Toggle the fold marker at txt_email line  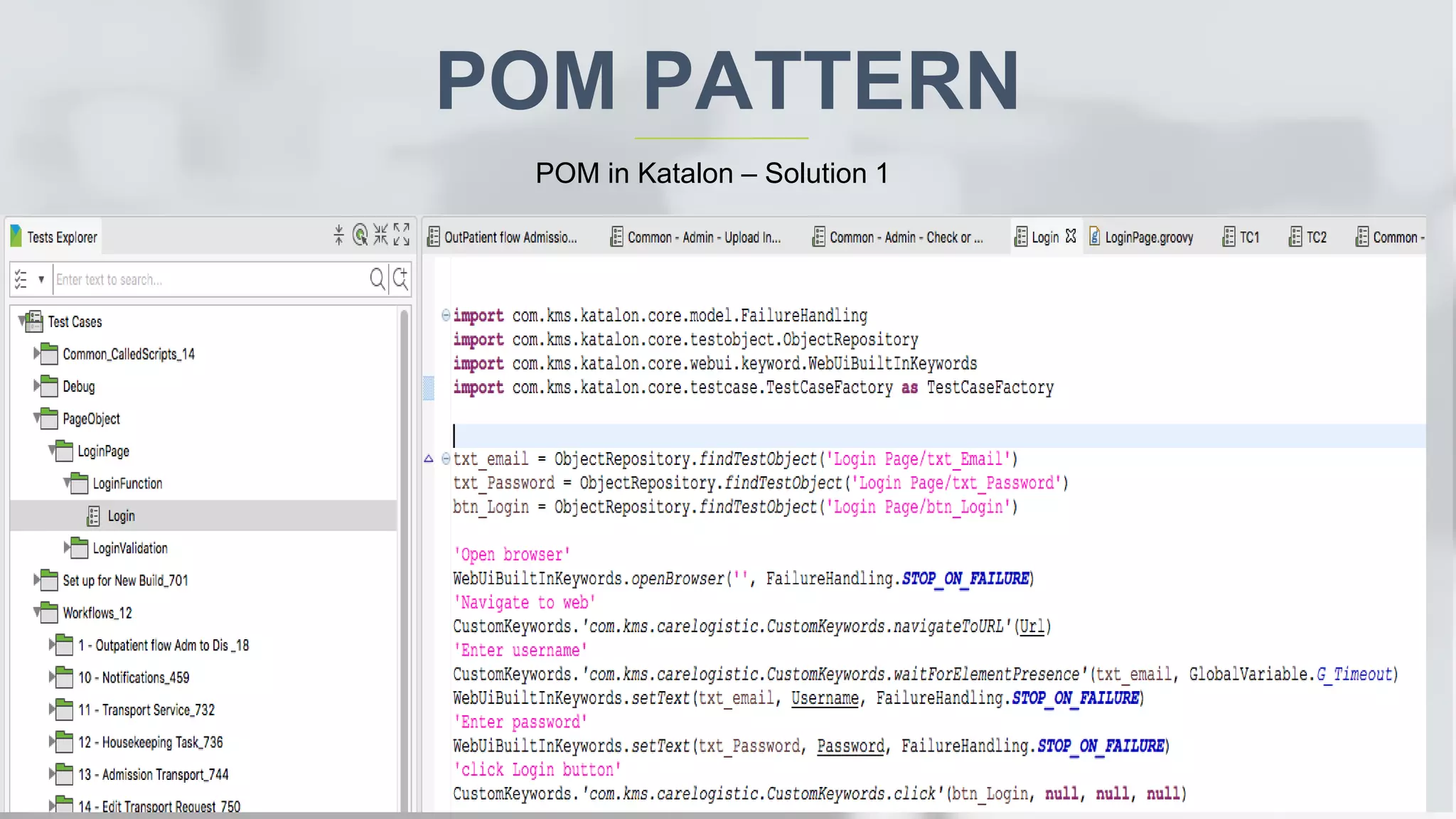[446, 459]
